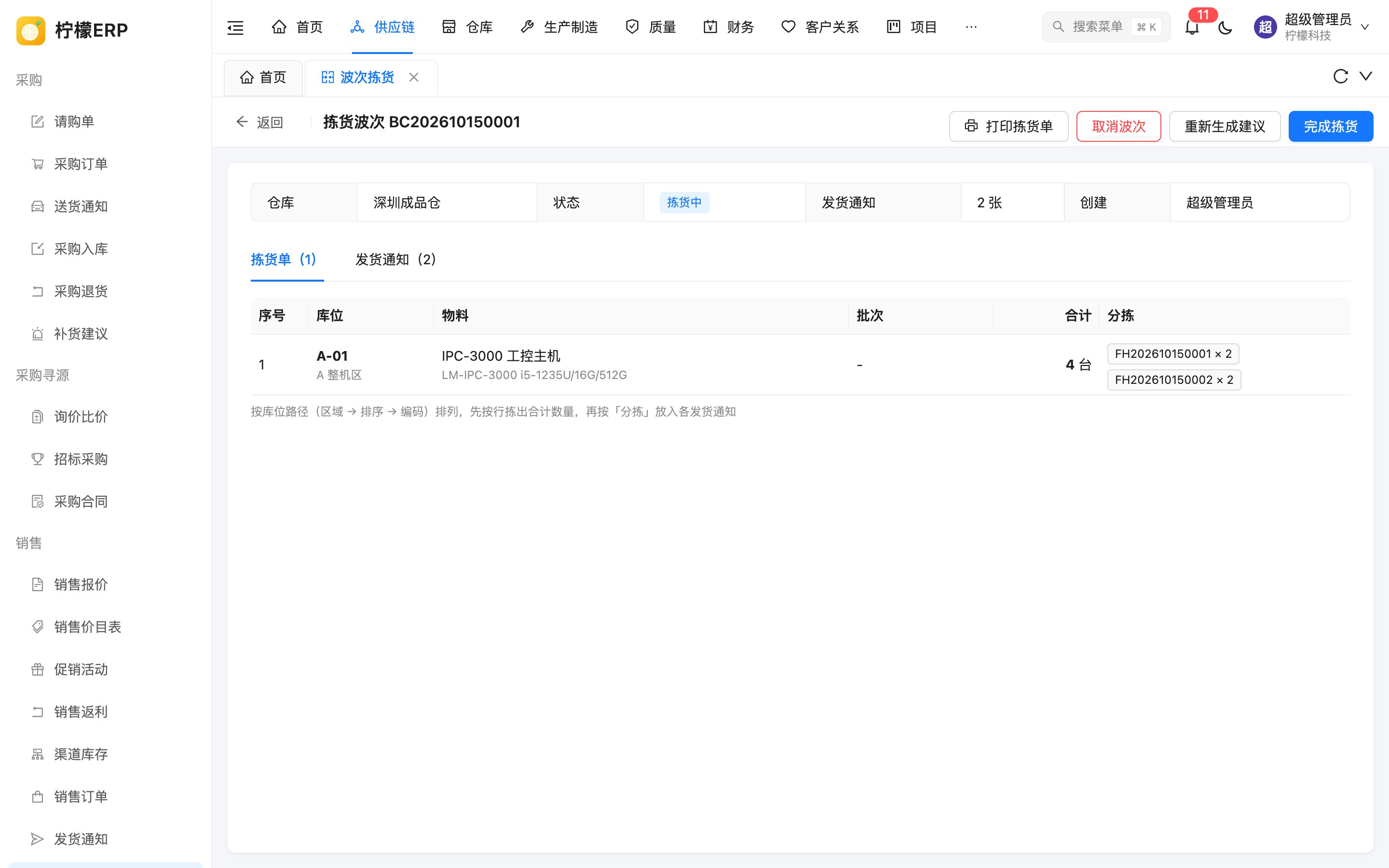1389x868 pixels.
Task: Click the 超 user avatar
Action: tap(1265, 27)
